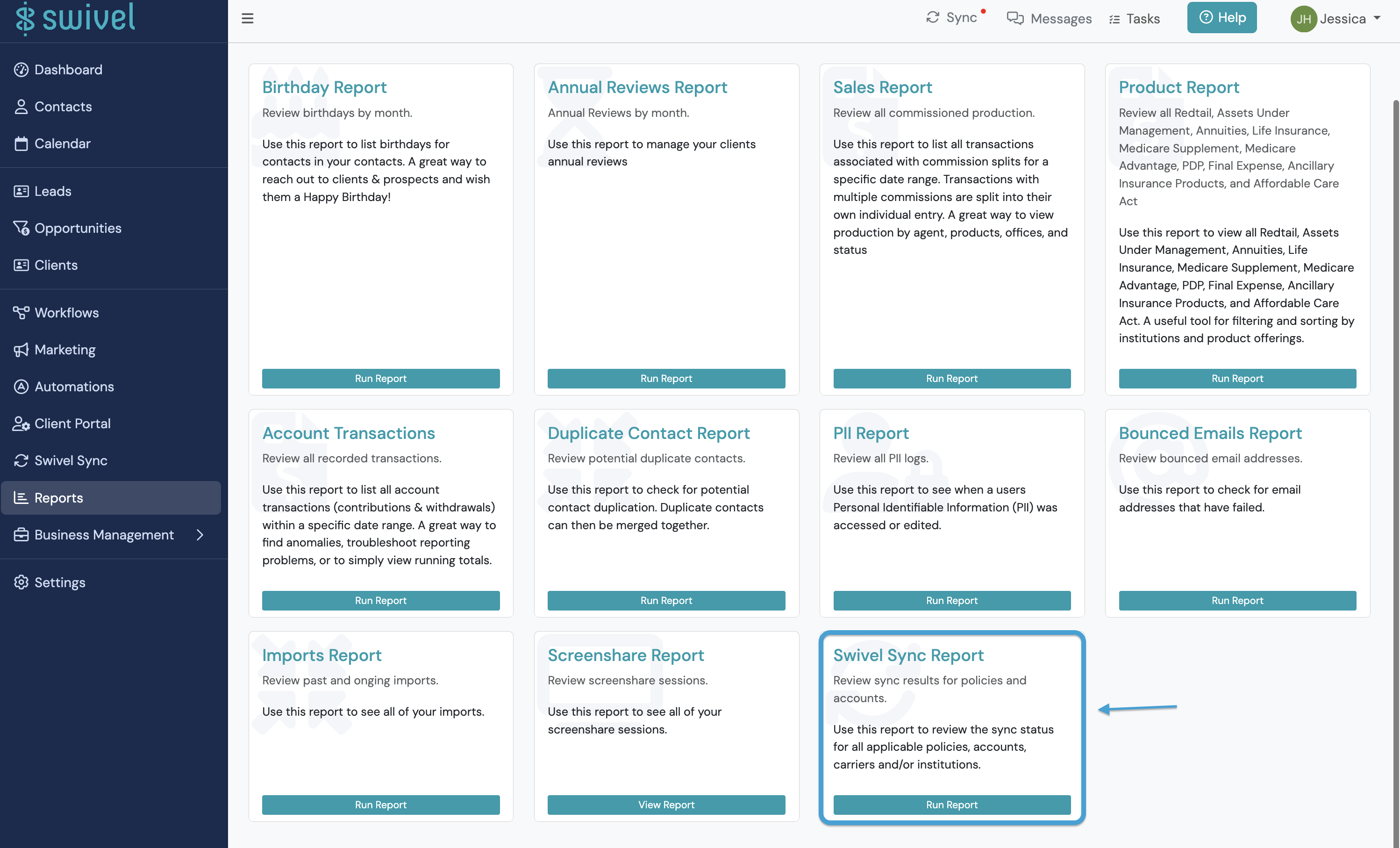Viewport: 1400px width, 848px height.
Task: Run the PII Report
Action: click(952, 601)
